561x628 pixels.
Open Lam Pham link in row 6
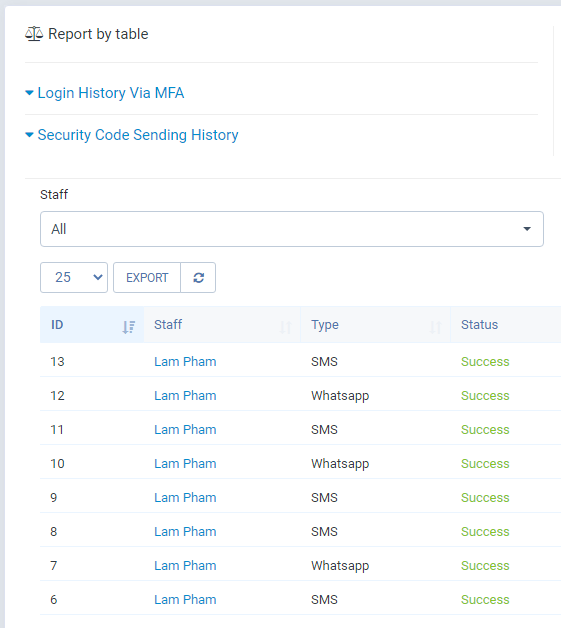[185, 600]
